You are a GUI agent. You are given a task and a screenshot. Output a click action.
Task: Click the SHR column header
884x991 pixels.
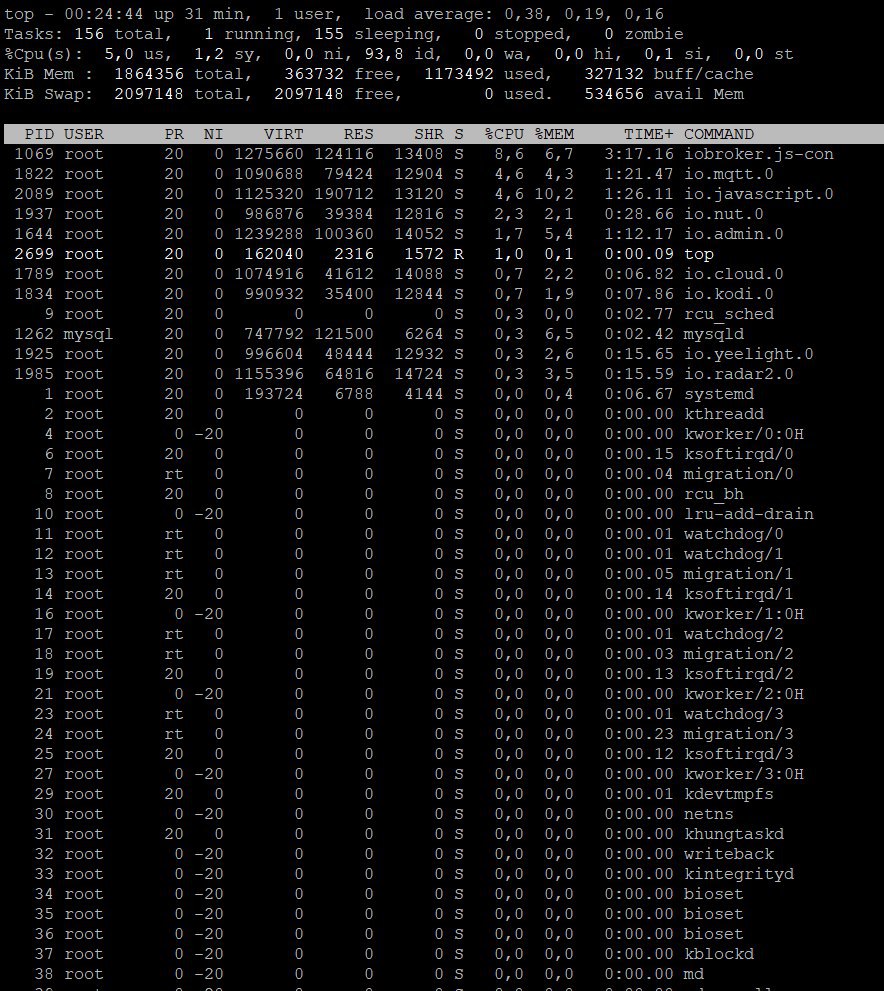(x=429, y=134)
